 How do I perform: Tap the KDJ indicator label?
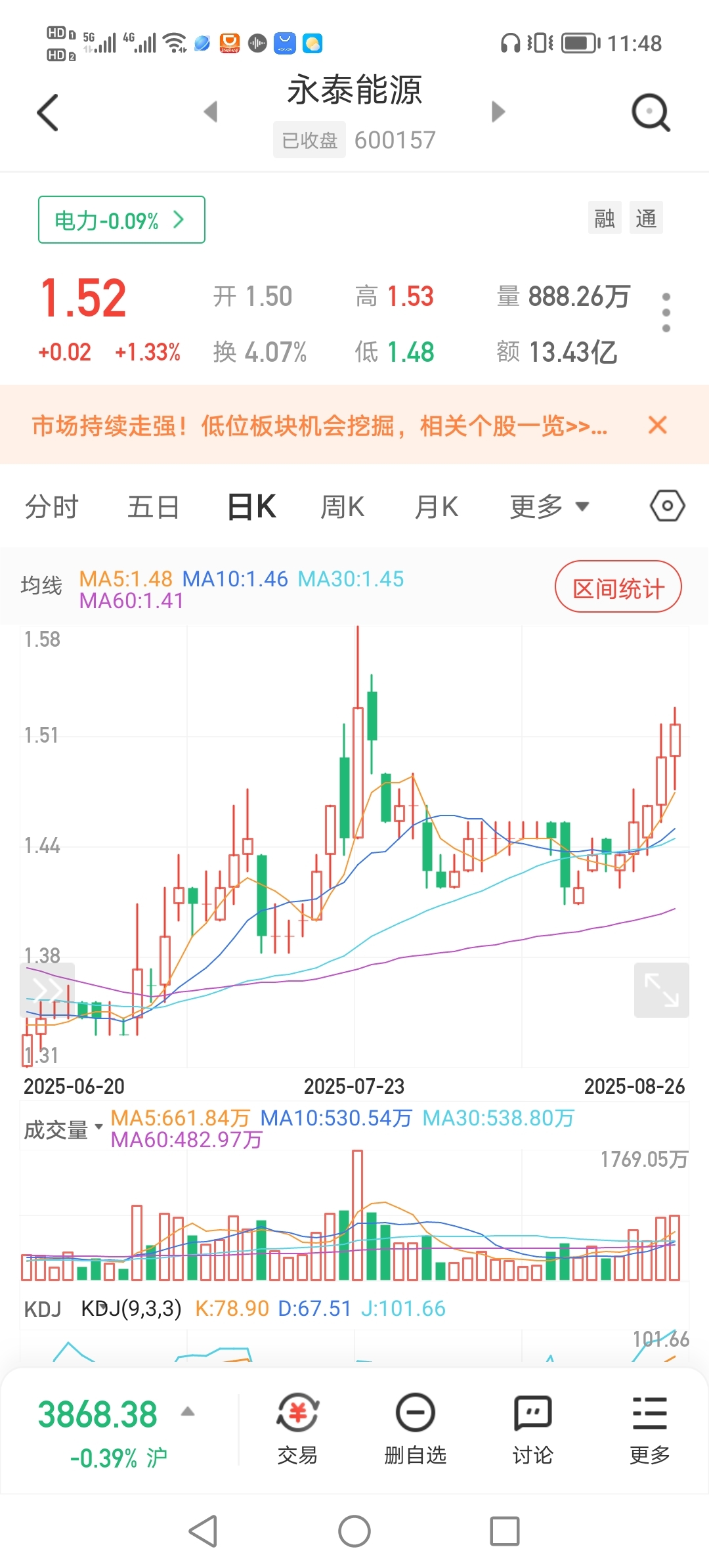point(43,1309)
